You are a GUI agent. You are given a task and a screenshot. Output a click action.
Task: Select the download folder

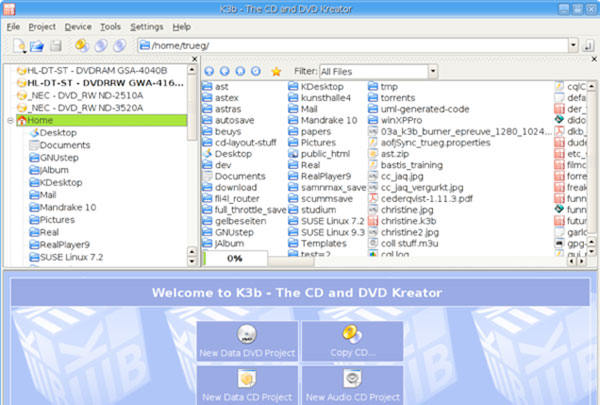230,188
